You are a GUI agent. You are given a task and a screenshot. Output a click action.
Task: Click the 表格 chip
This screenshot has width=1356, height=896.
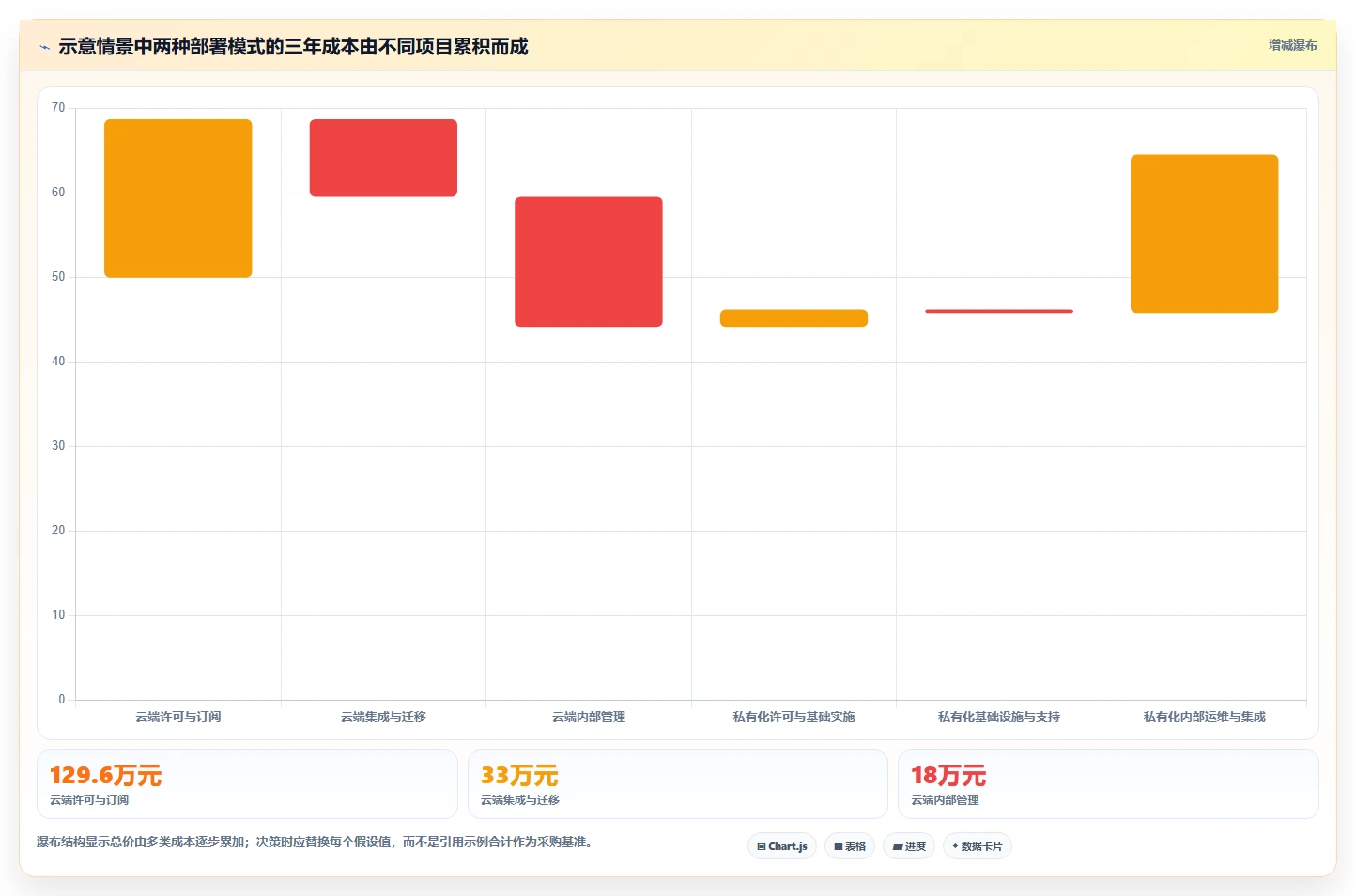pyautogui.click(x=850, y=846)
